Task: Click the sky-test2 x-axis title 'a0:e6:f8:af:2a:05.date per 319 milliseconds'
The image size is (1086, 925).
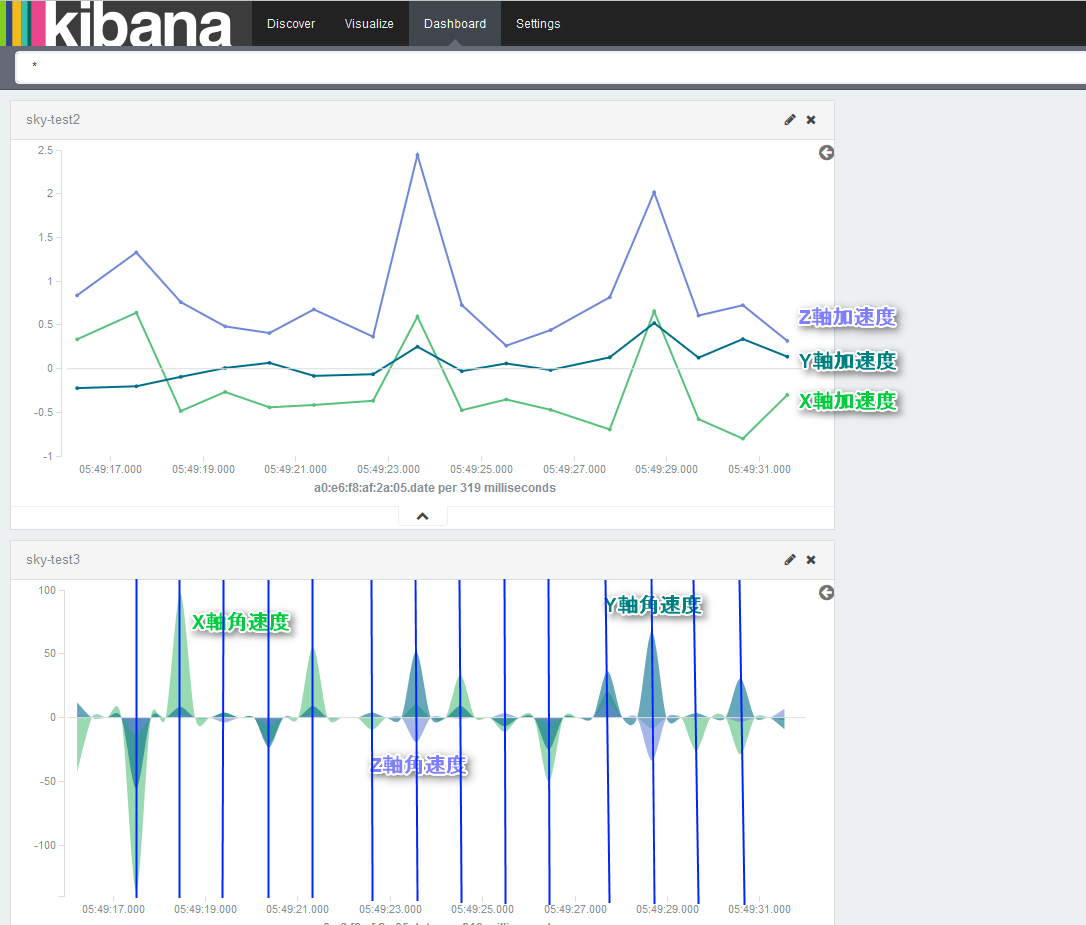Action: point(435,488)
